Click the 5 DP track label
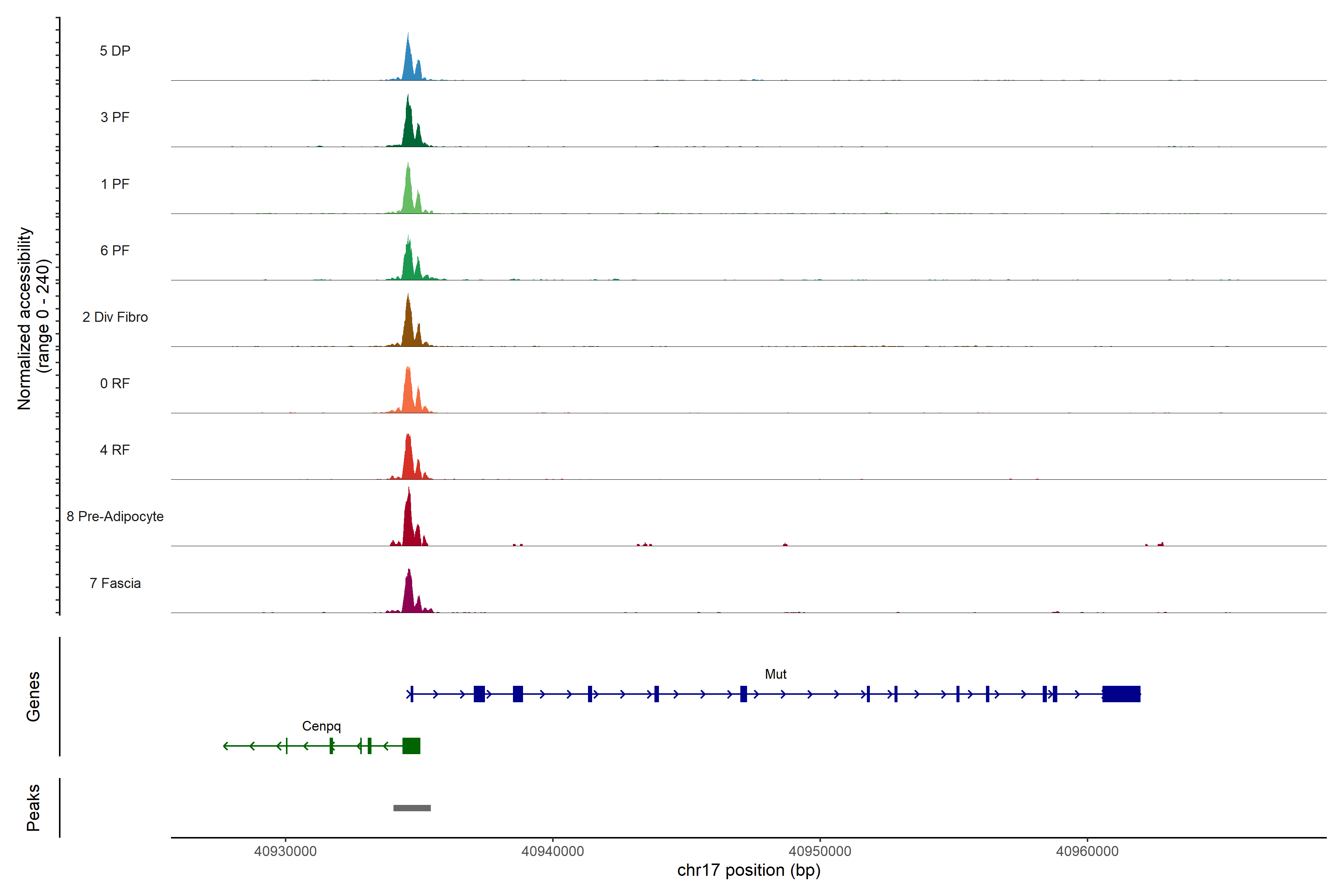This screenshot has width=1344, height=896. [x=115, y=51]
